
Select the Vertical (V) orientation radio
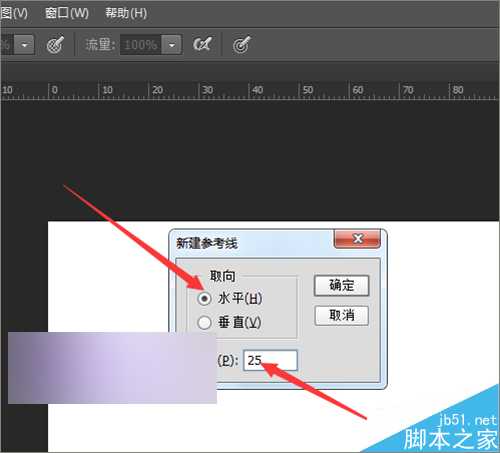click(x=204, y=322)
